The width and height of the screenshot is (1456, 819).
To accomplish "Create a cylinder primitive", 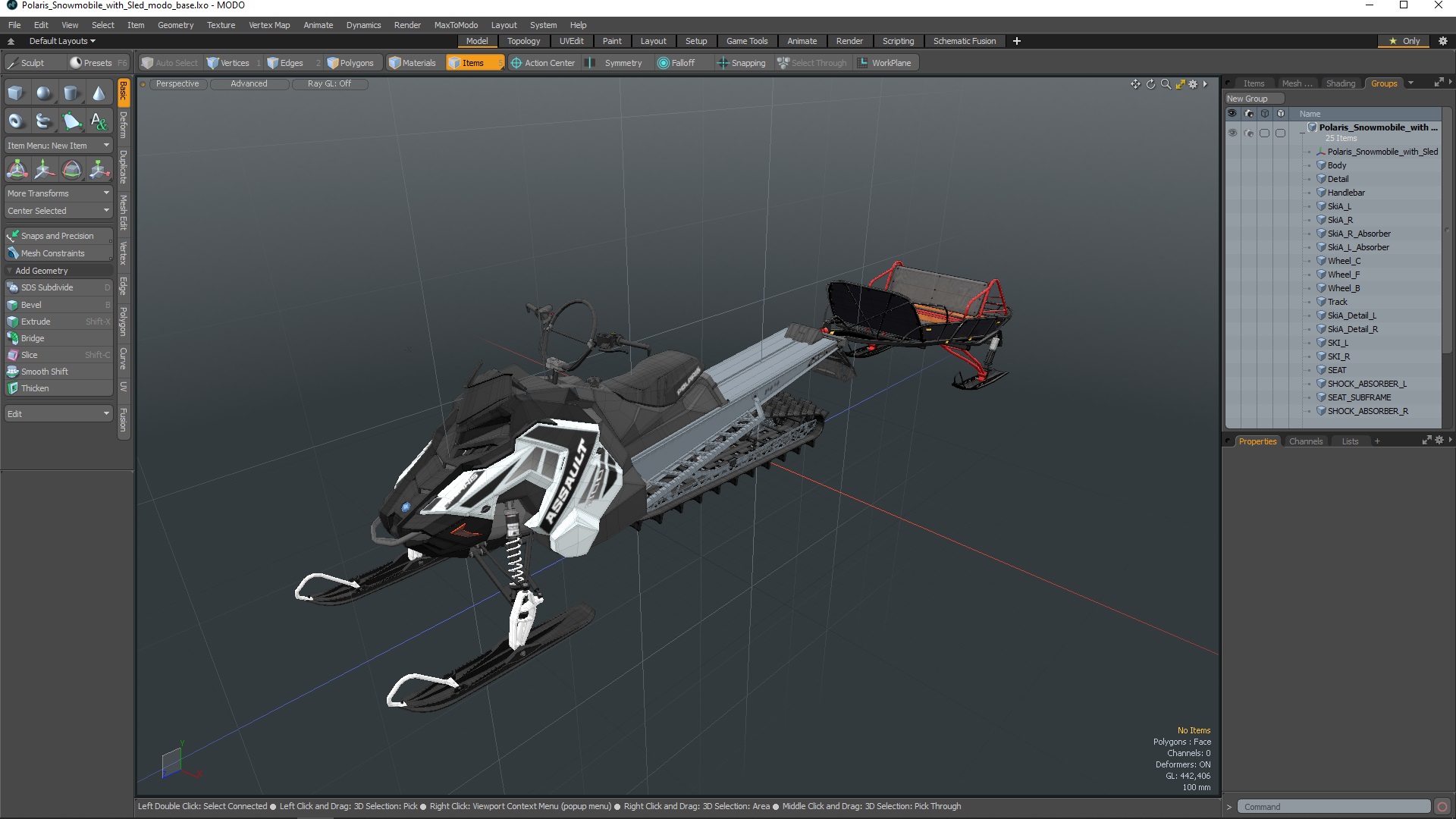I will tap(71, 93).
